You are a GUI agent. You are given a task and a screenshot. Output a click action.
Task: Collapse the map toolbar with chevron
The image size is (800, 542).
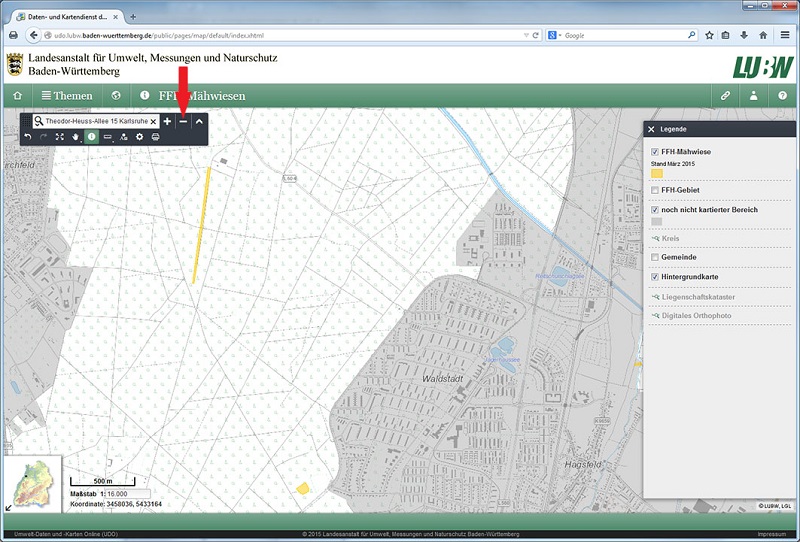[199, 121]
